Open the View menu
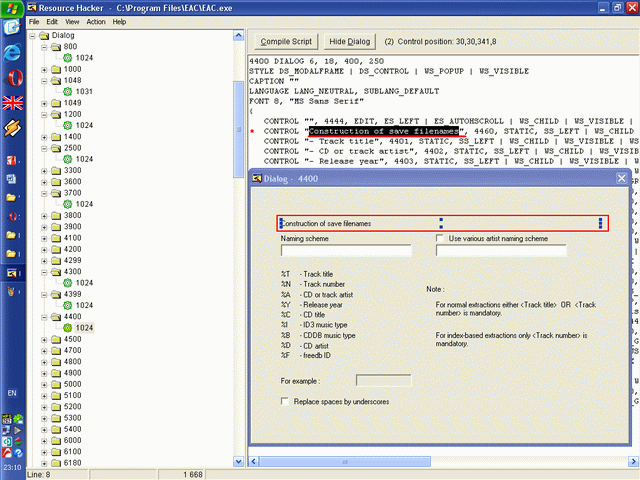640x480 pixels. click(72, 22)
